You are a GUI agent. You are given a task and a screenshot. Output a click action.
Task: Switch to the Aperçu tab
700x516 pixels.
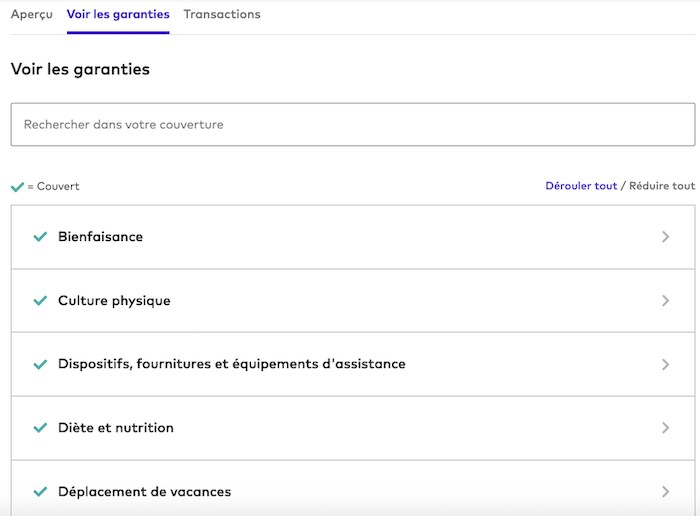click(32, 15)
